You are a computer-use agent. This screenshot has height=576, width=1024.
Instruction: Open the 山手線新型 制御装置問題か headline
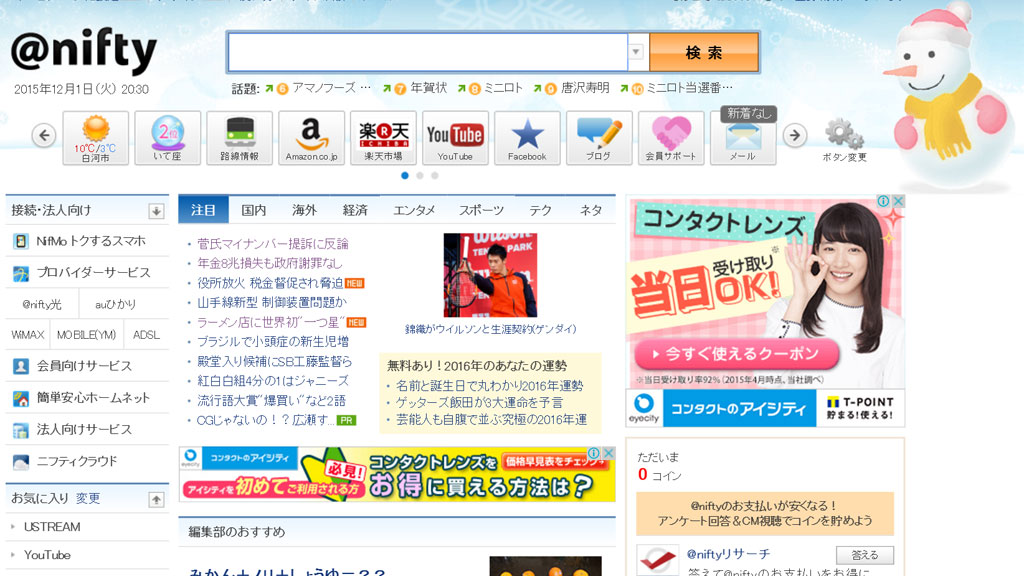pos(272,302)
